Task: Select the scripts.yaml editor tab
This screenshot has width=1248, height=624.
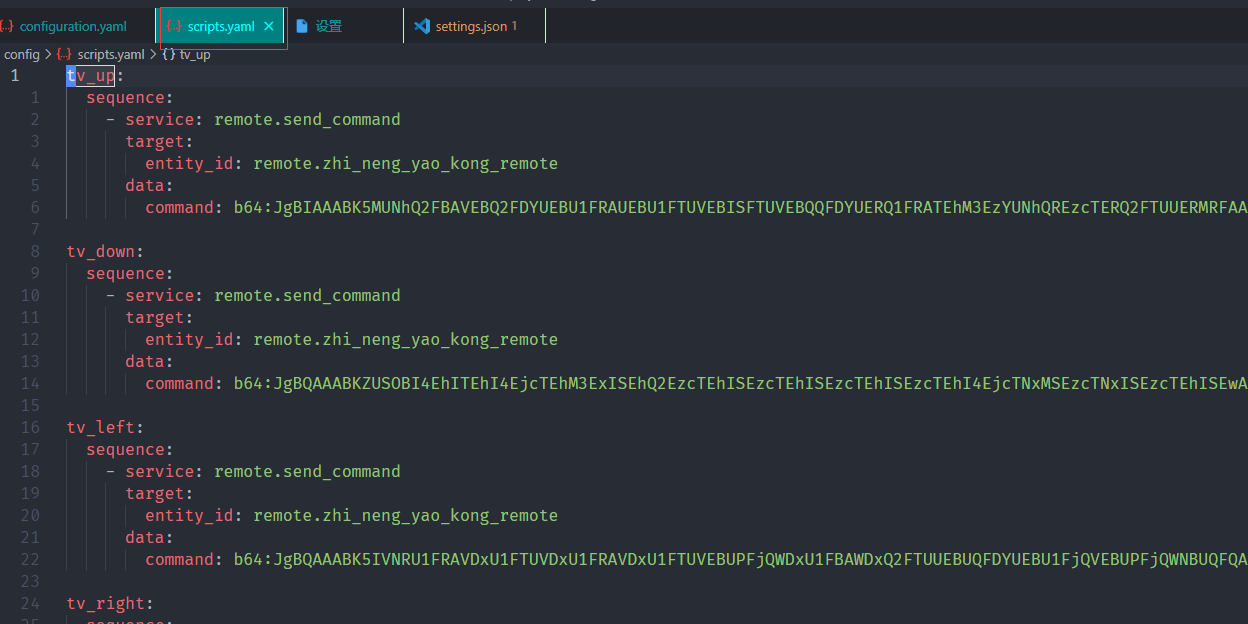Action: (221, 26)
